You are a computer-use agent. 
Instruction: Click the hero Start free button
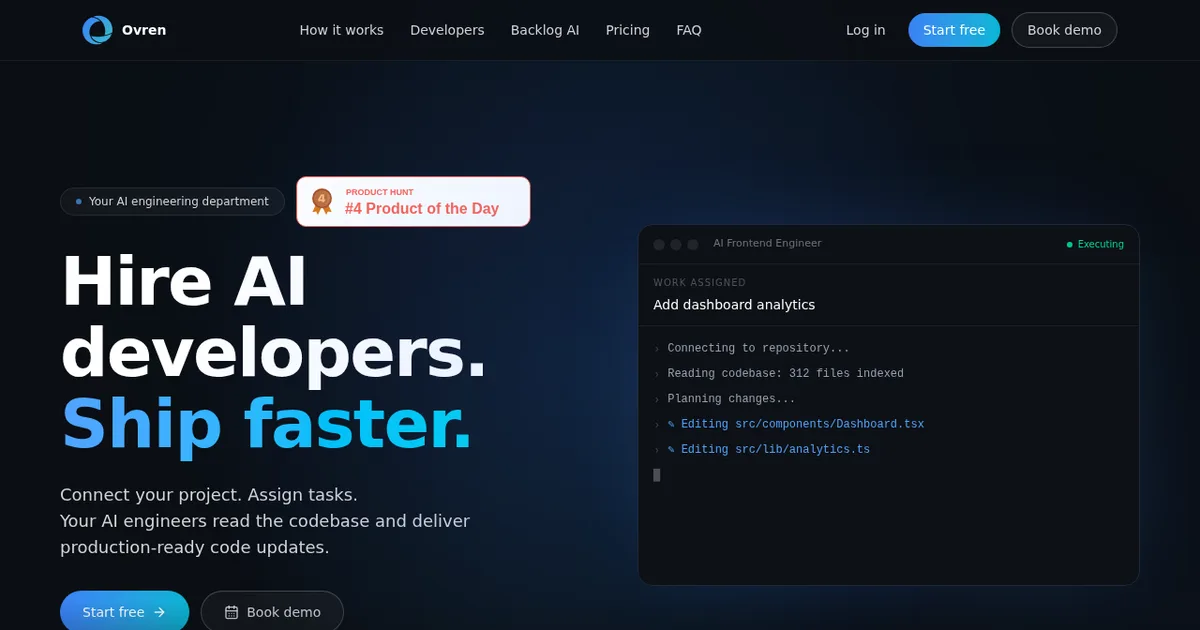(x=124, y=612)
